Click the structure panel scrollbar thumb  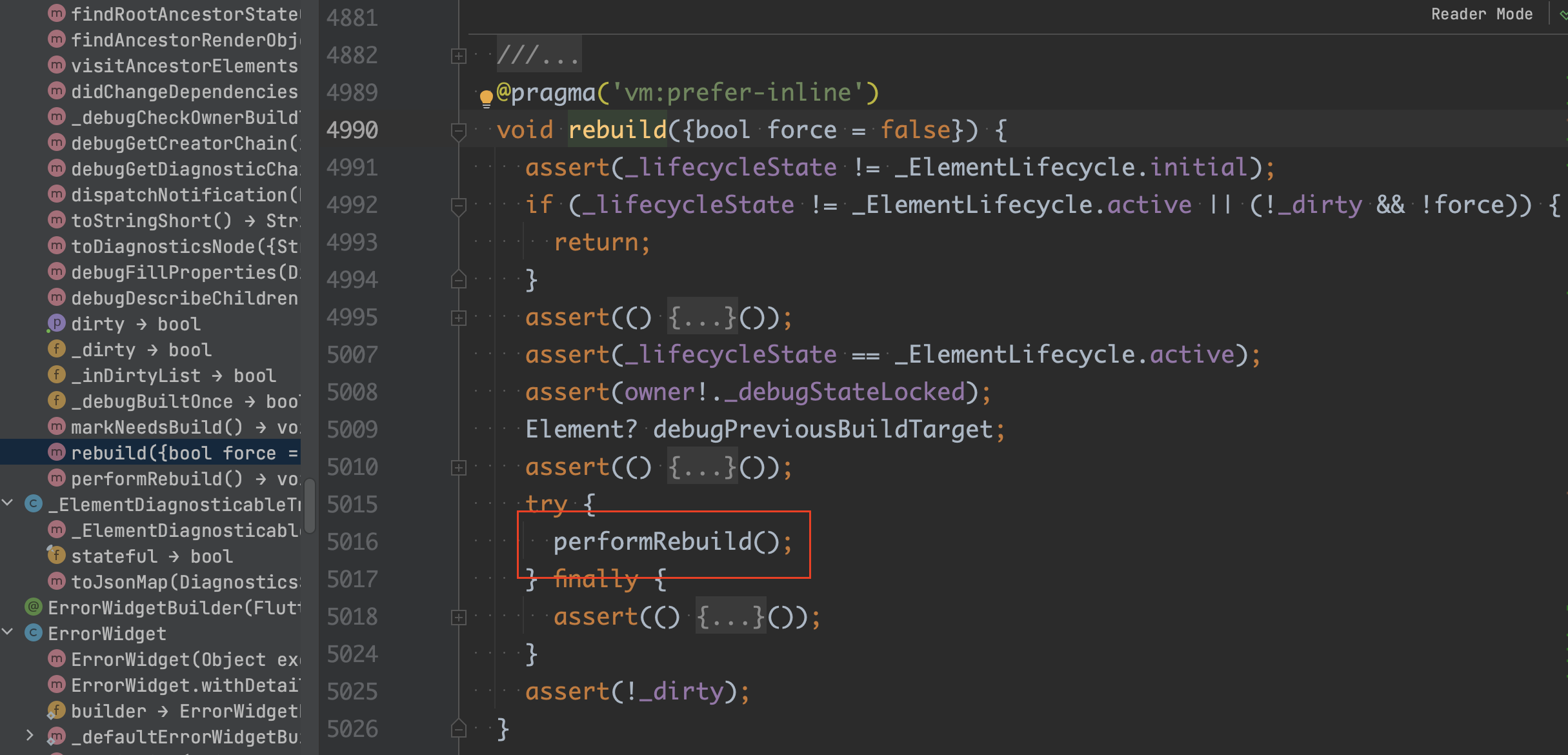310,505
